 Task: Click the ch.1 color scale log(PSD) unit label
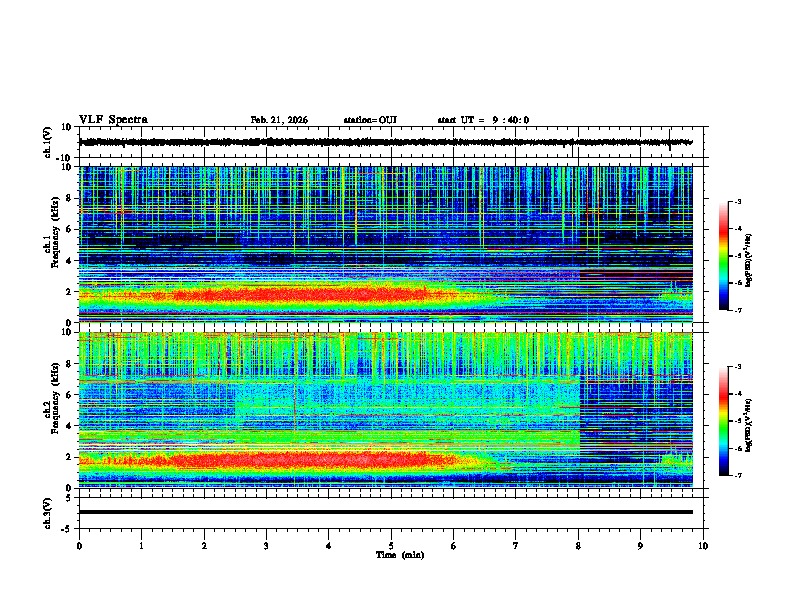749,260
